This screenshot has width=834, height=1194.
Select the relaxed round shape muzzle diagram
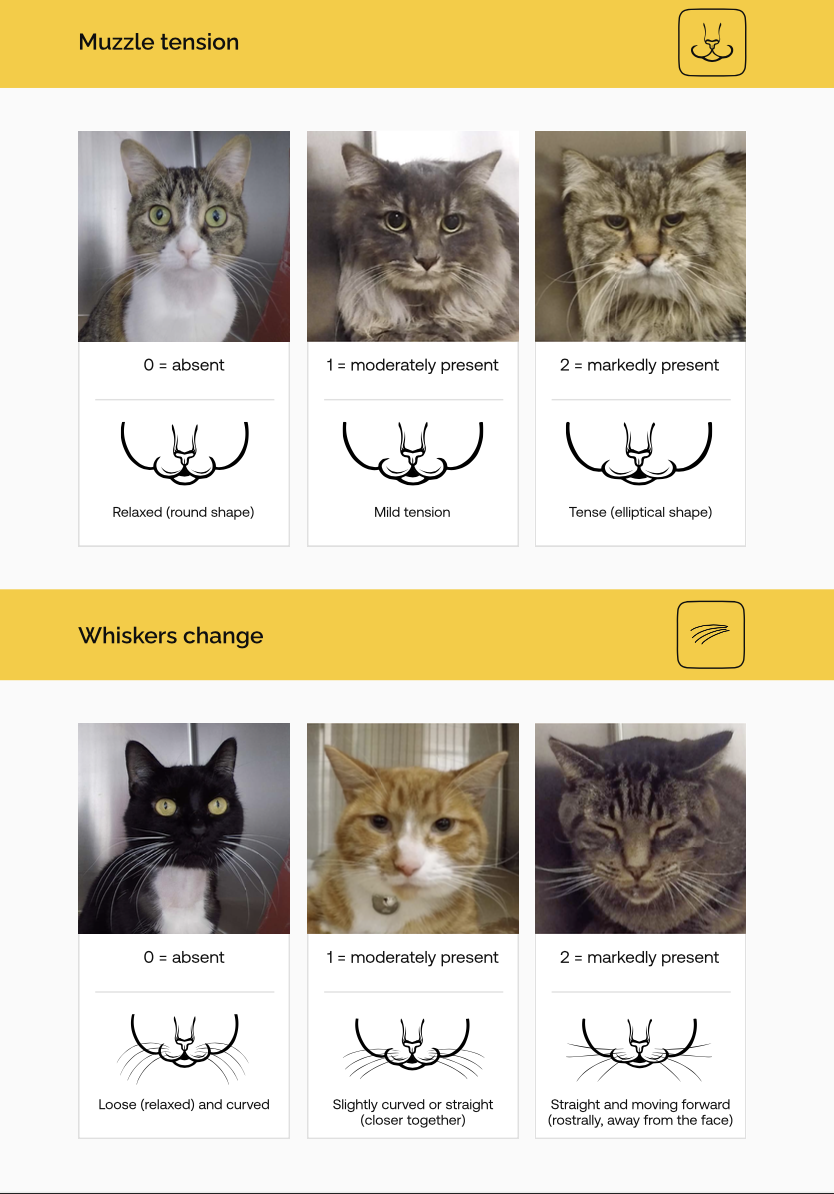[x=184, y=453]
